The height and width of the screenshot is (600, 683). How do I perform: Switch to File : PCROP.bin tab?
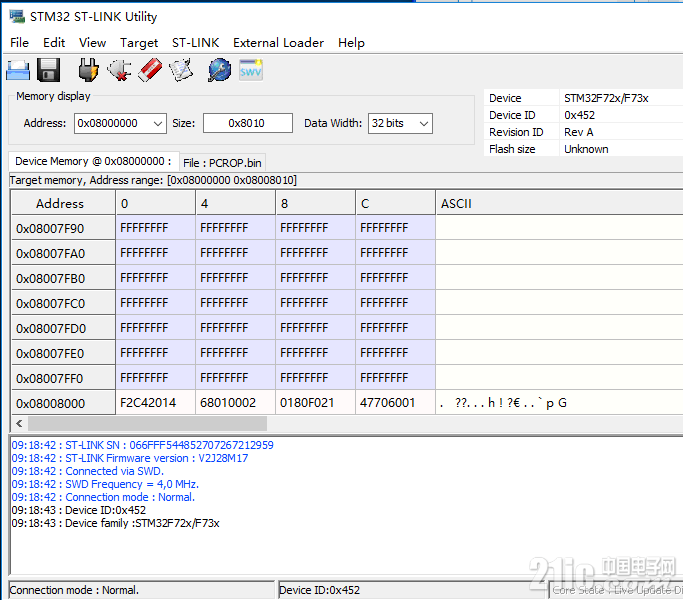tap(222, 163)
